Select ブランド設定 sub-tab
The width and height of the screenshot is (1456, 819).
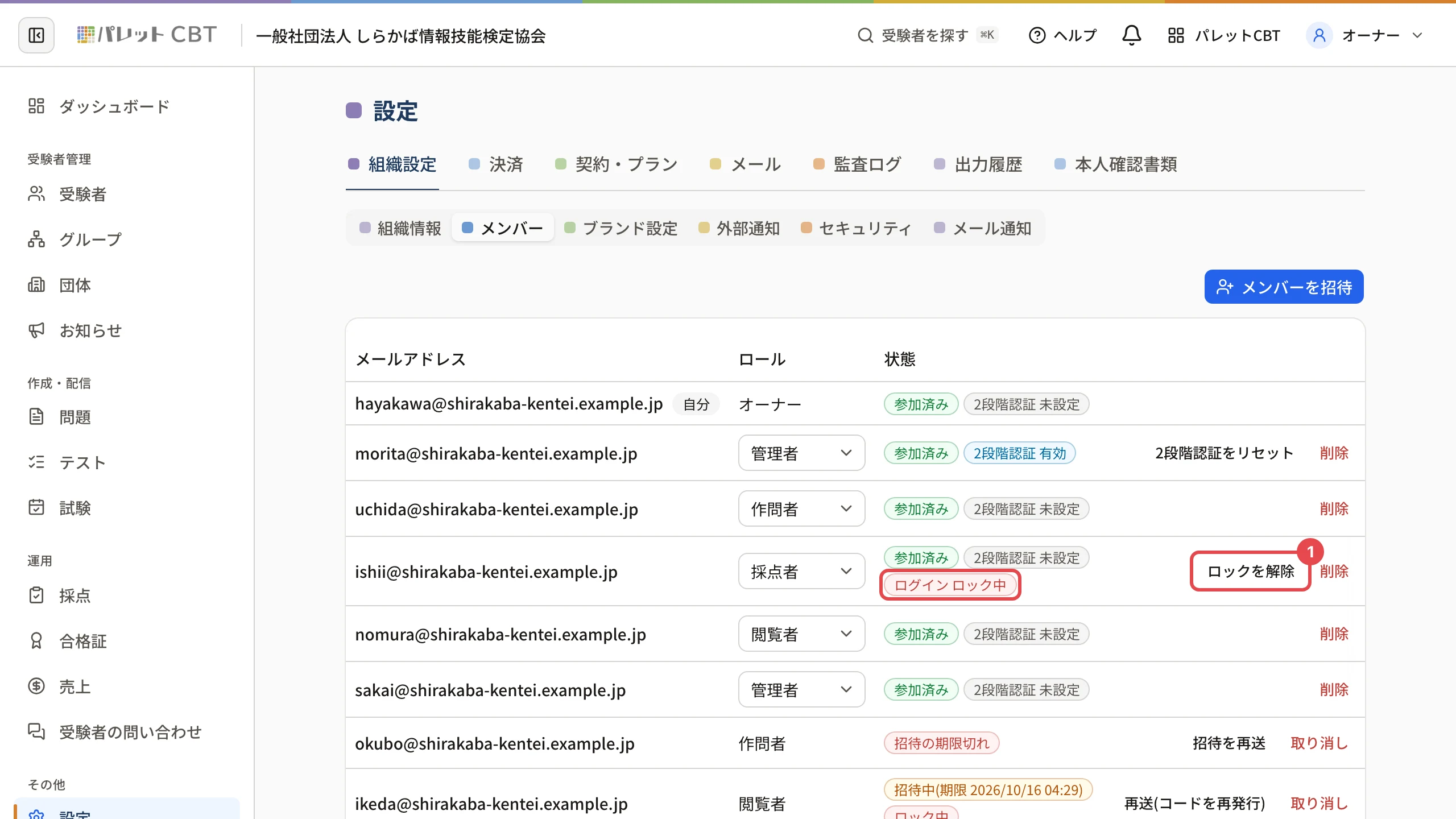pos(621,228)
